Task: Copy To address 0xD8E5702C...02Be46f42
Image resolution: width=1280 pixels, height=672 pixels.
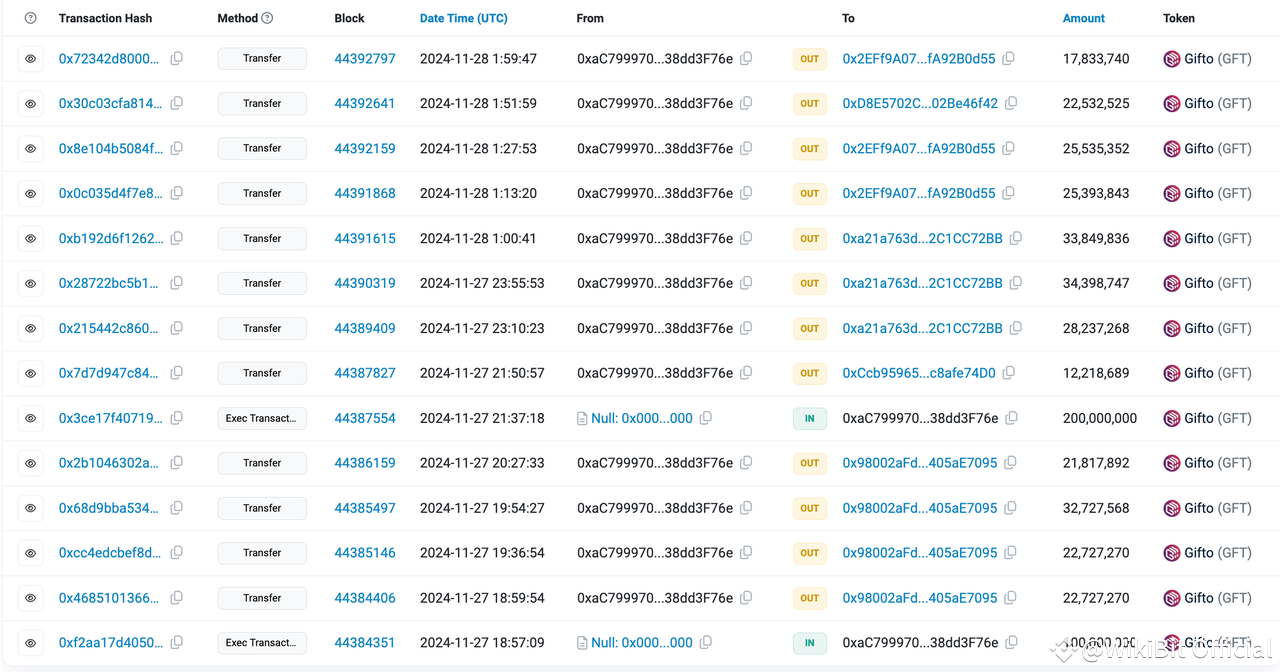Action: click(x=1011, y=104)
